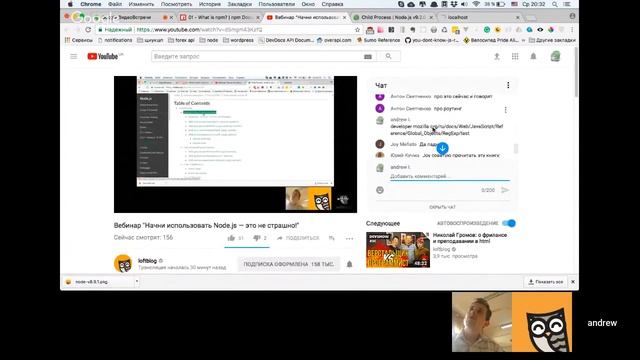
Task: Open the Закладки menu
Action: [240, 4]
